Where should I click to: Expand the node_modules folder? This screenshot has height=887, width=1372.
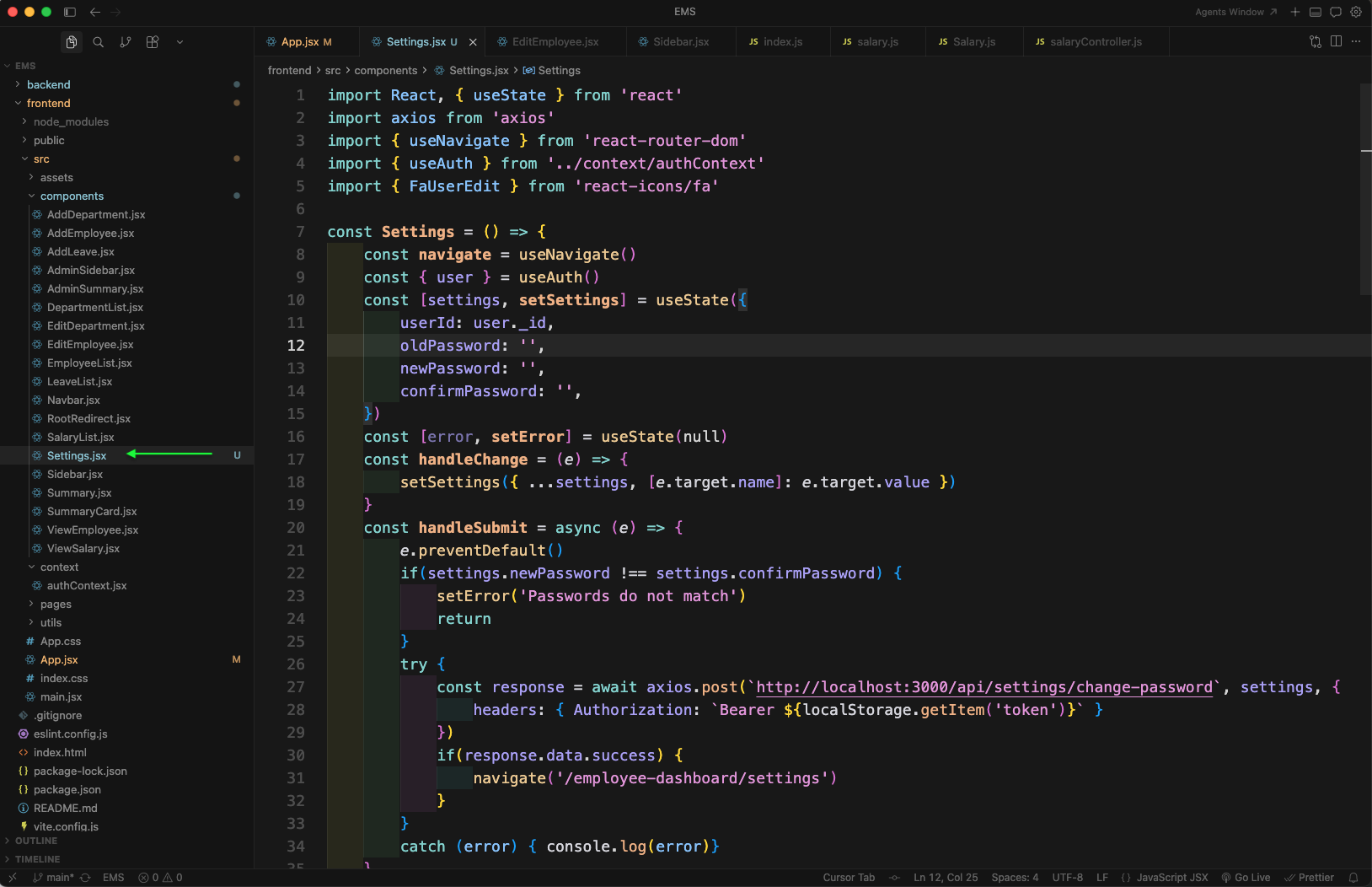[126, 121]
